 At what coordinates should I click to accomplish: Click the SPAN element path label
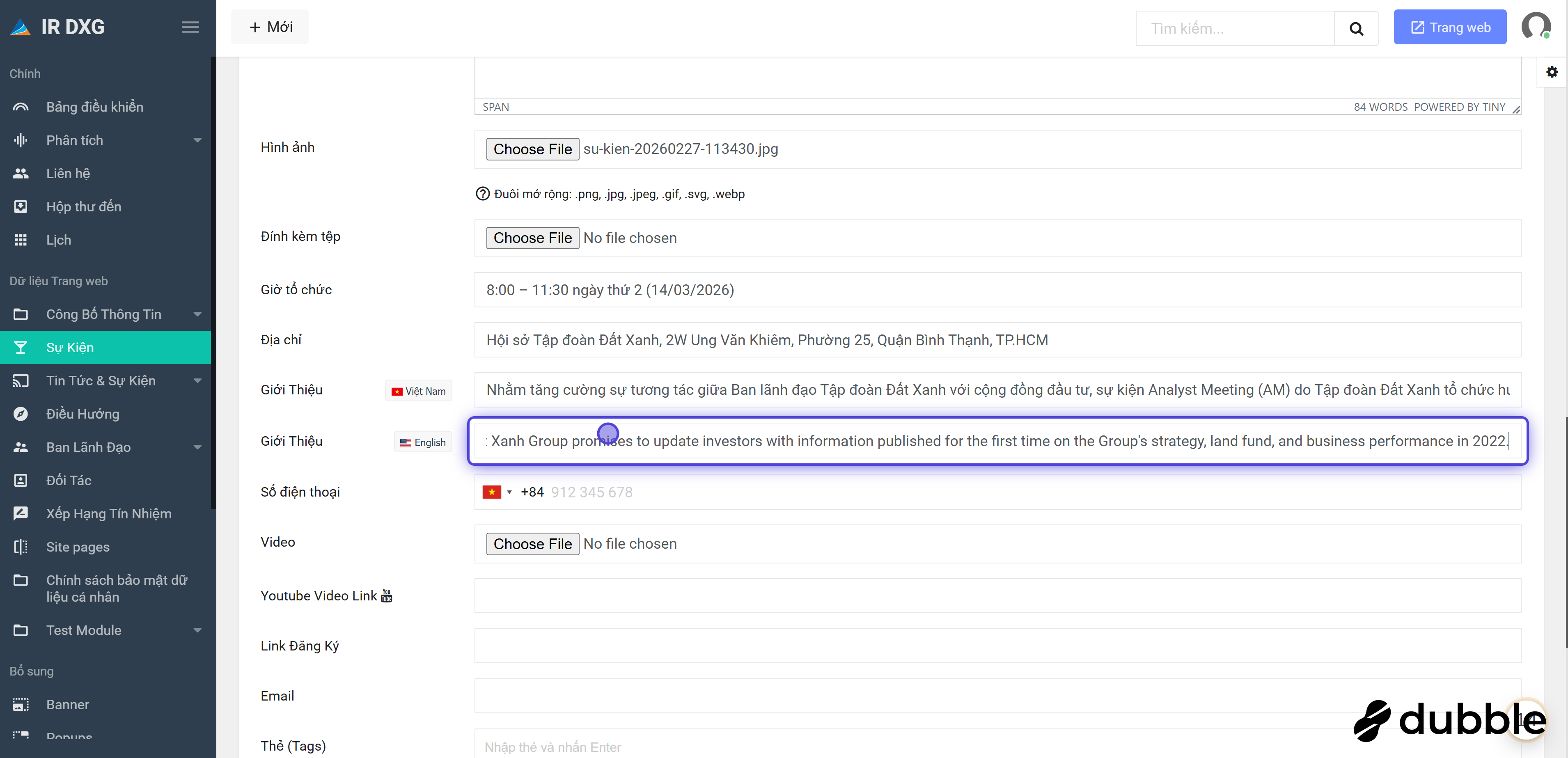495,107
